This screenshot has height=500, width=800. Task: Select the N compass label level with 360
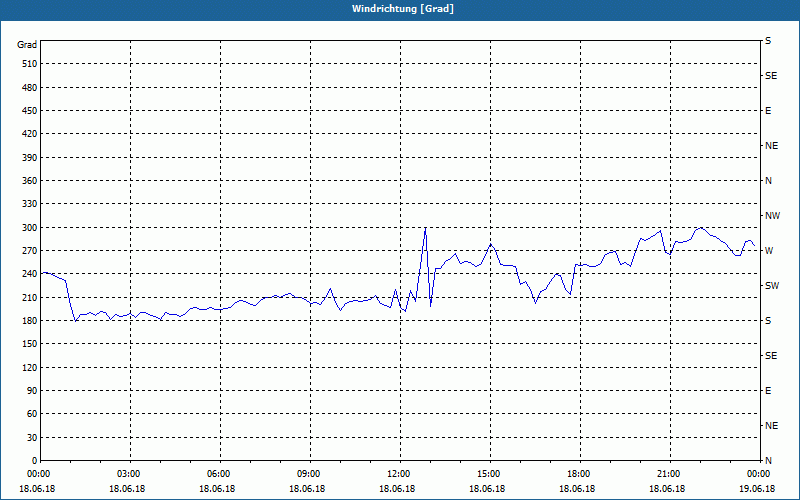pyautogui.click(x=768, y=181)
